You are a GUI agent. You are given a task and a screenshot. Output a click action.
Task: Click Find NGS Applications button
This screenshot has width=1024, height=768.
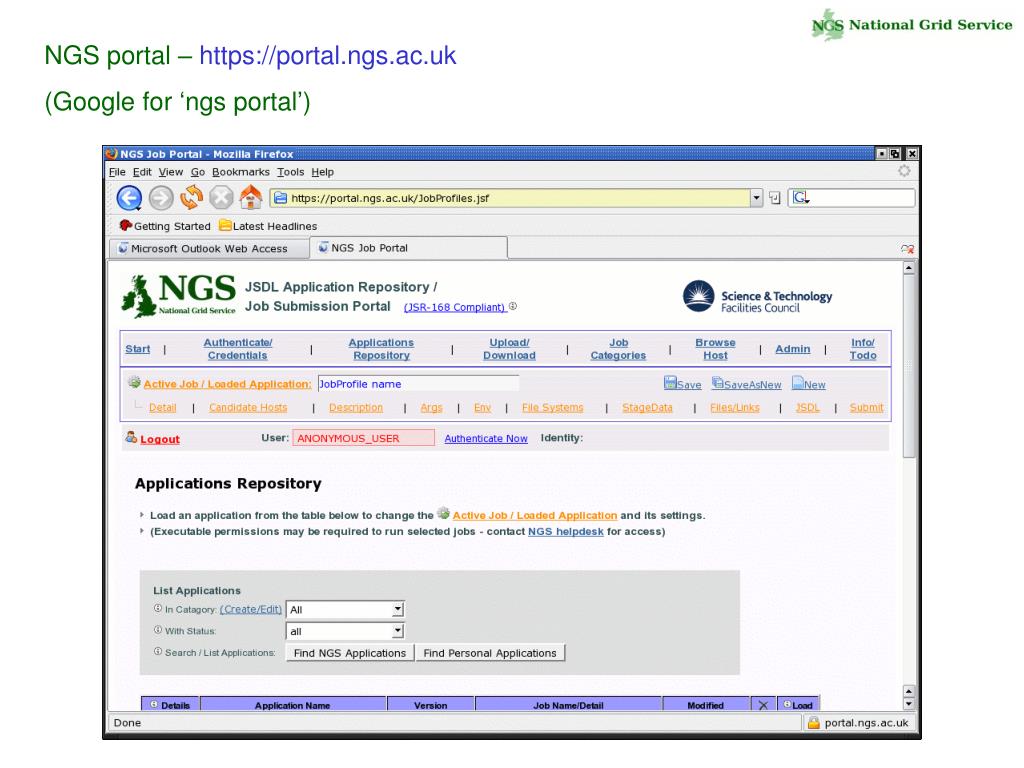350,652
